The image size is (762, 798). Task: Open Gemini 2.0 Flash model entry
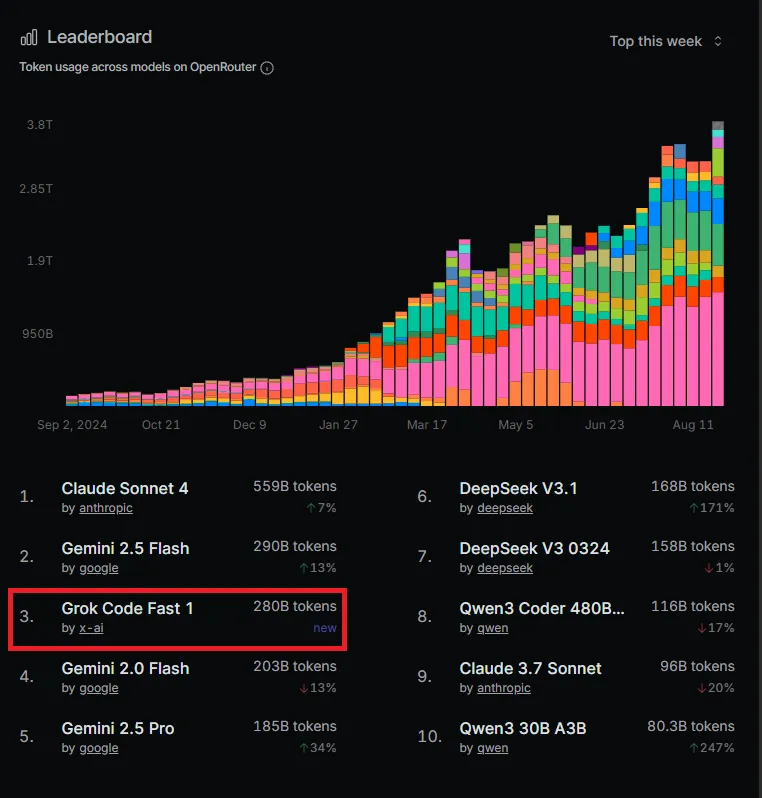tap(125, 669)
